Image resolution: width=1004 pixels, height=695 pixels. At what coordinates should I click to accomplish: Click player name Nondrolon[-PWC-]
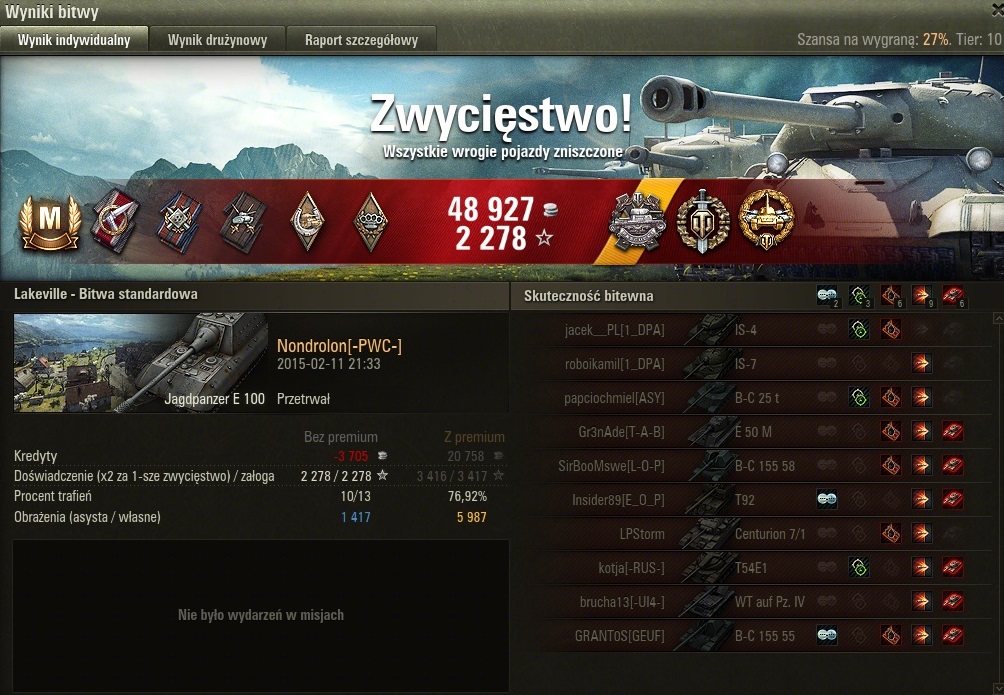point(339,346)
